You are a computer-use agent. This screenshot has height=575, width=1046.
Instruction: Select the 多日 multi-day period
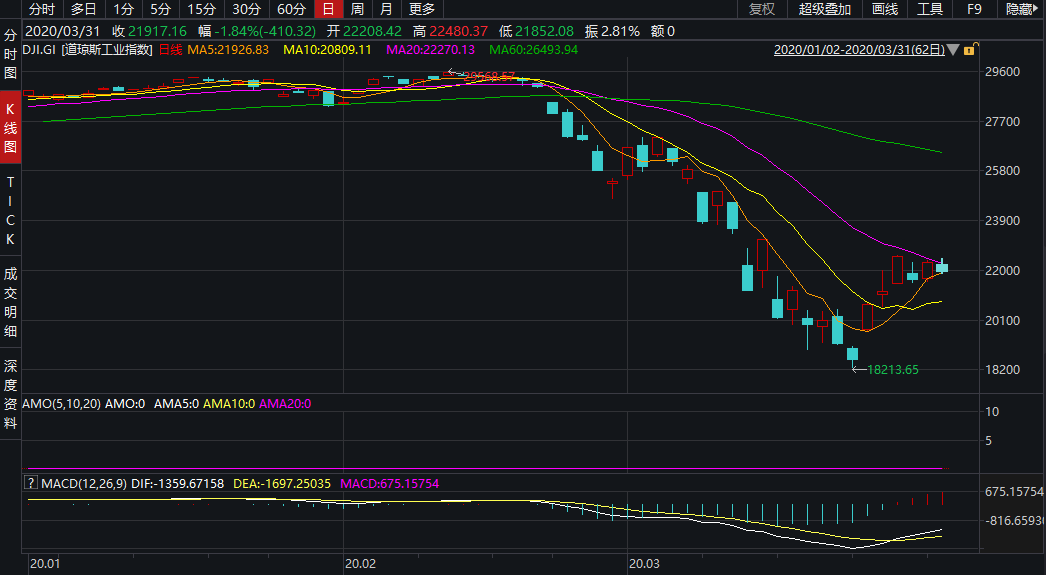(84, 9)
